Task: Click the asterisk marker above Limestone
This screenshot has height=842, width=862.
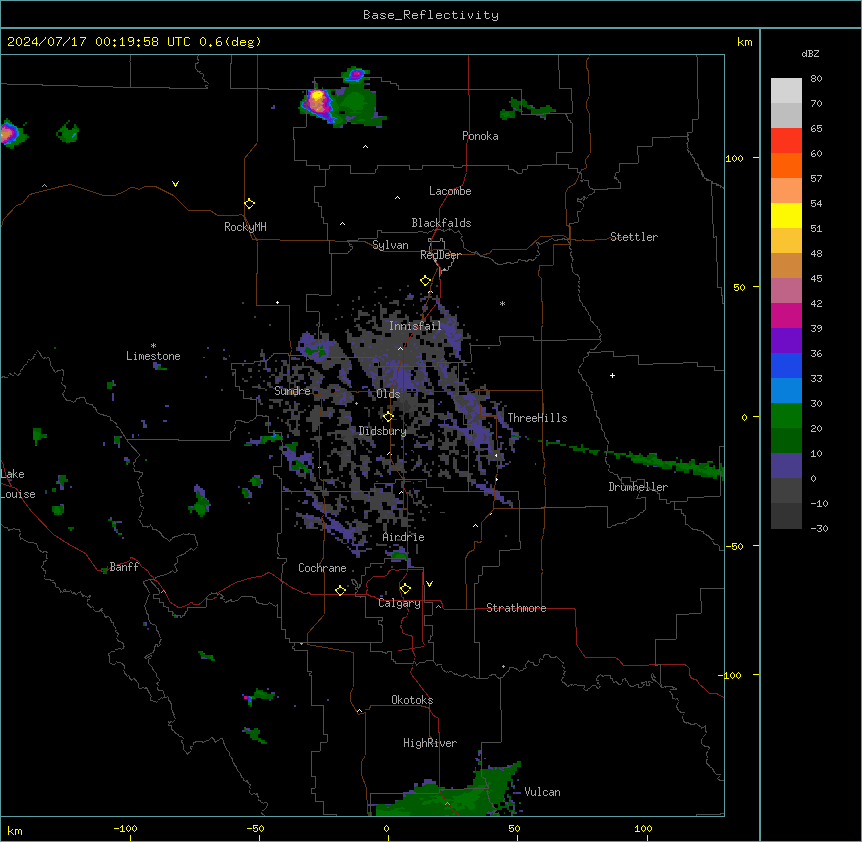Action: 153,346
